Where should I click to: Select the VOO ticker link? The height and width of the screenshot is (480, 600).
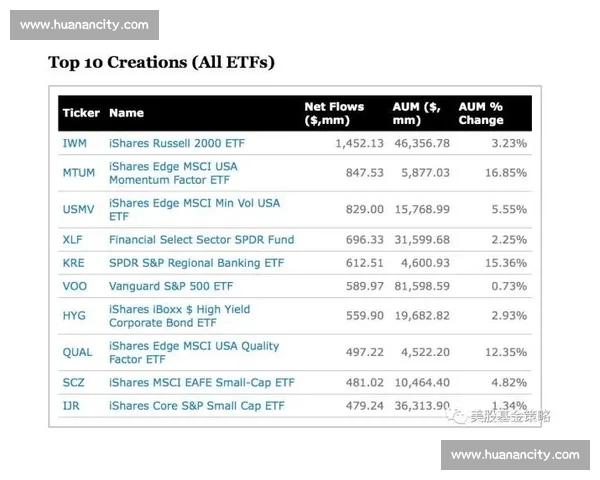(x=75, y=286)
